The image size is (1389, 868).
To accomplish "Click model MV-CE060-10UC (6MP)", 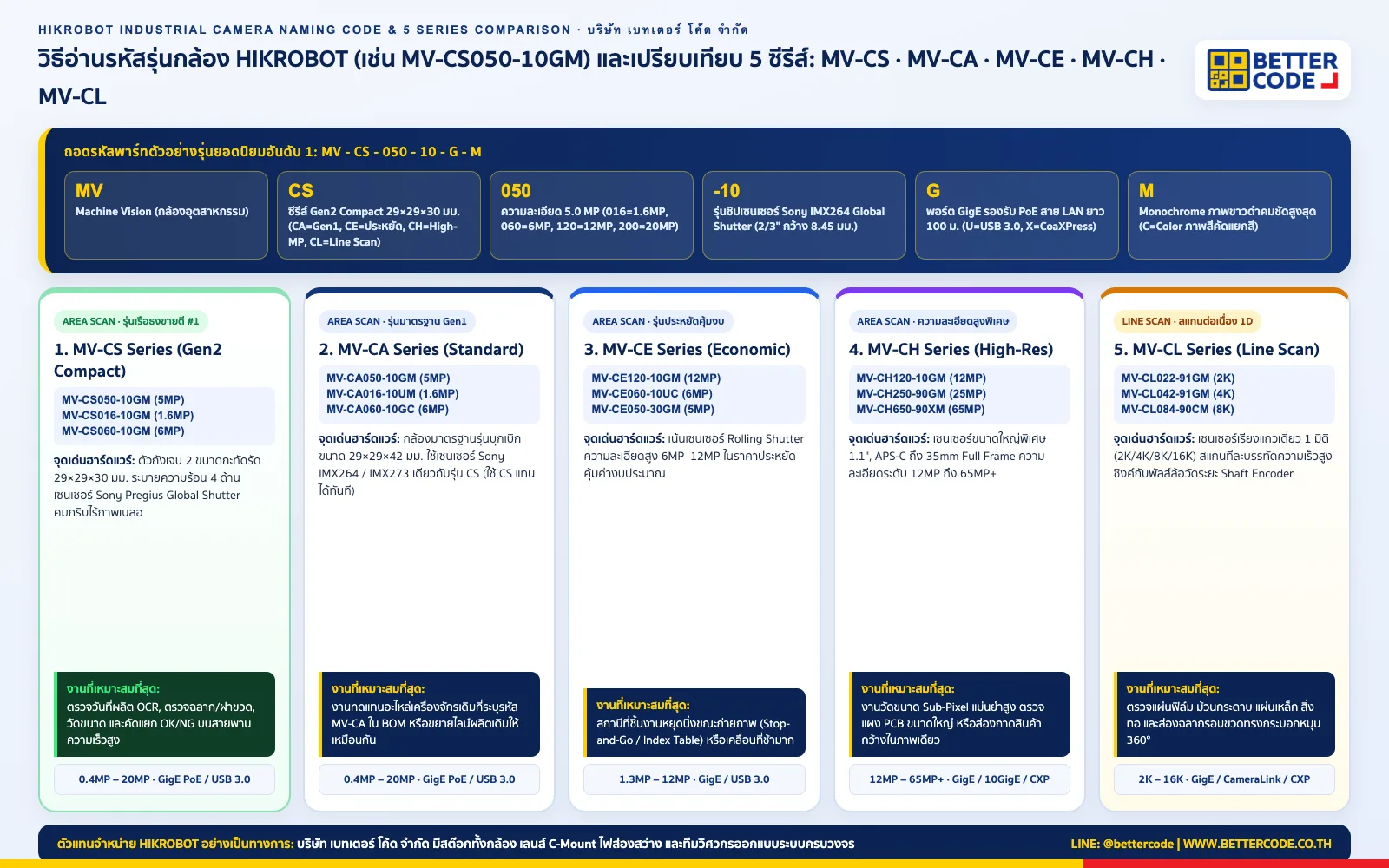I will 652,394.
